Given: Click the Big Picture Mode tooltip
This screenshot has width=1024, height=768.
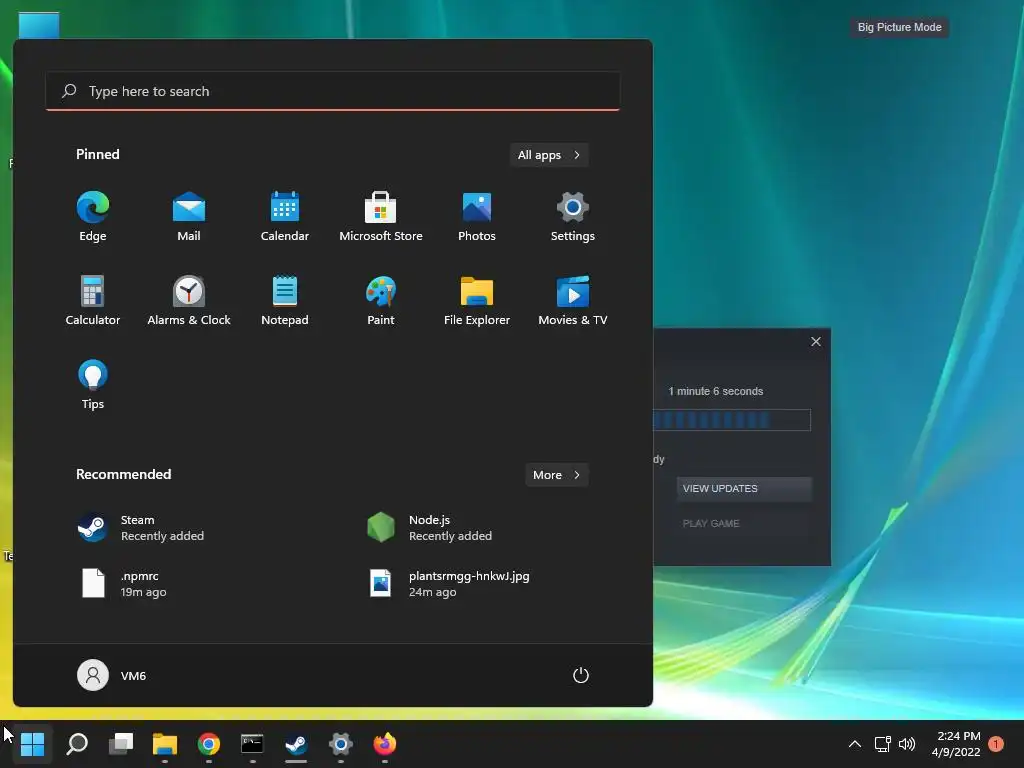Looking at the screenshot, I should pyautogui.click(x=899, y=27).
